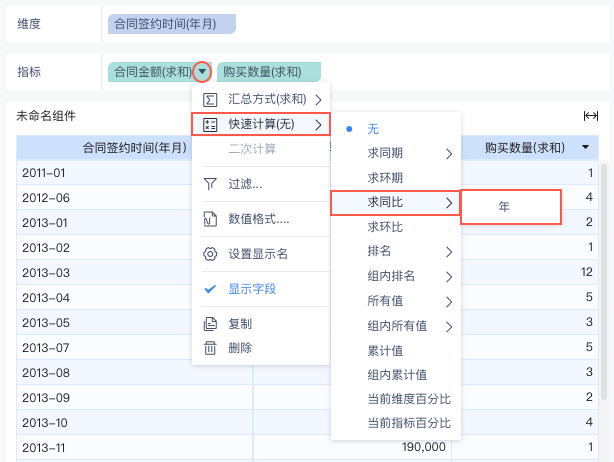Expand the 汇总方式(求和) submenu arrow
The width and height of the screenshot is (614, 462).
(318, 100)
